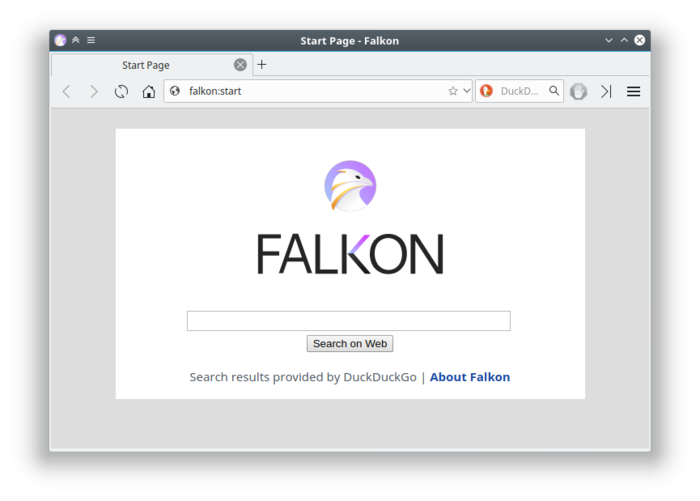Expand the address bar history dropdown
Screen dimensions: 700x501
pos(467,91)
